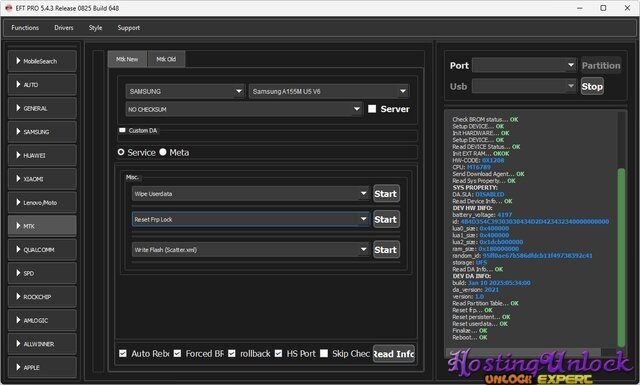Enable the Skip Check checkbox
The height and width of the screenshot is (385, 640).
pos(324,353)
